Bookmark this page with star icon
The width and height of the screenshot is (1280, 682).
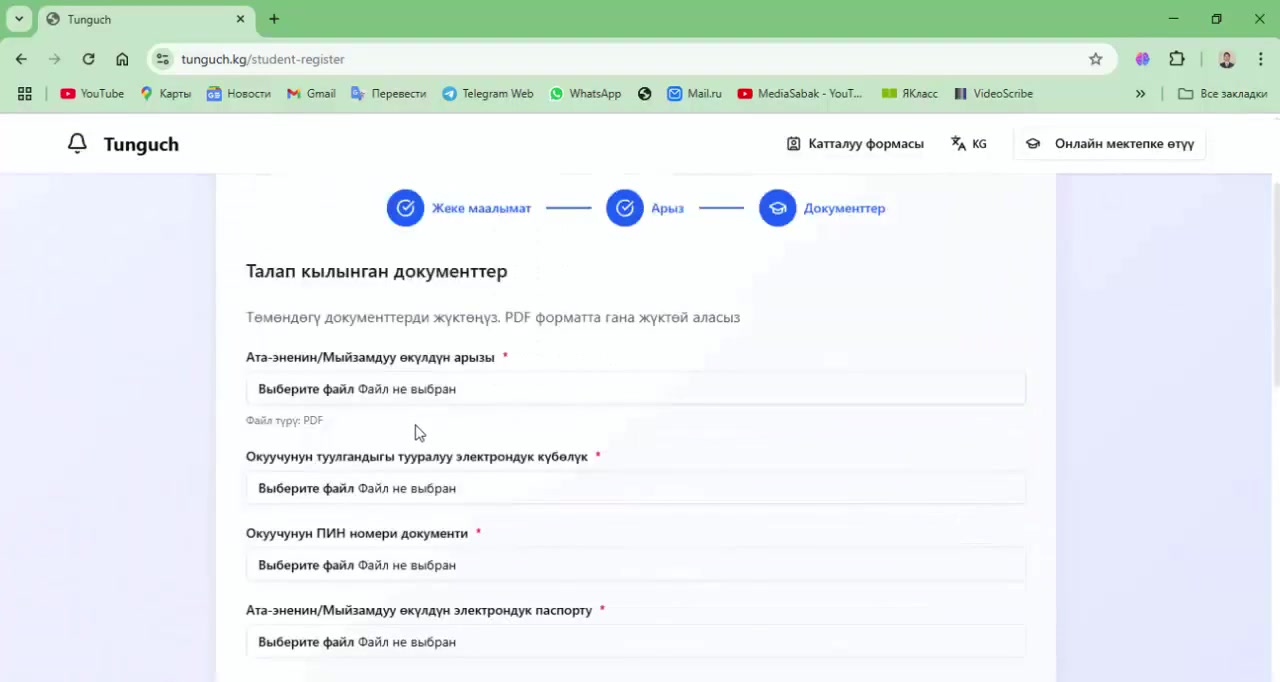tap(1095, 59)
